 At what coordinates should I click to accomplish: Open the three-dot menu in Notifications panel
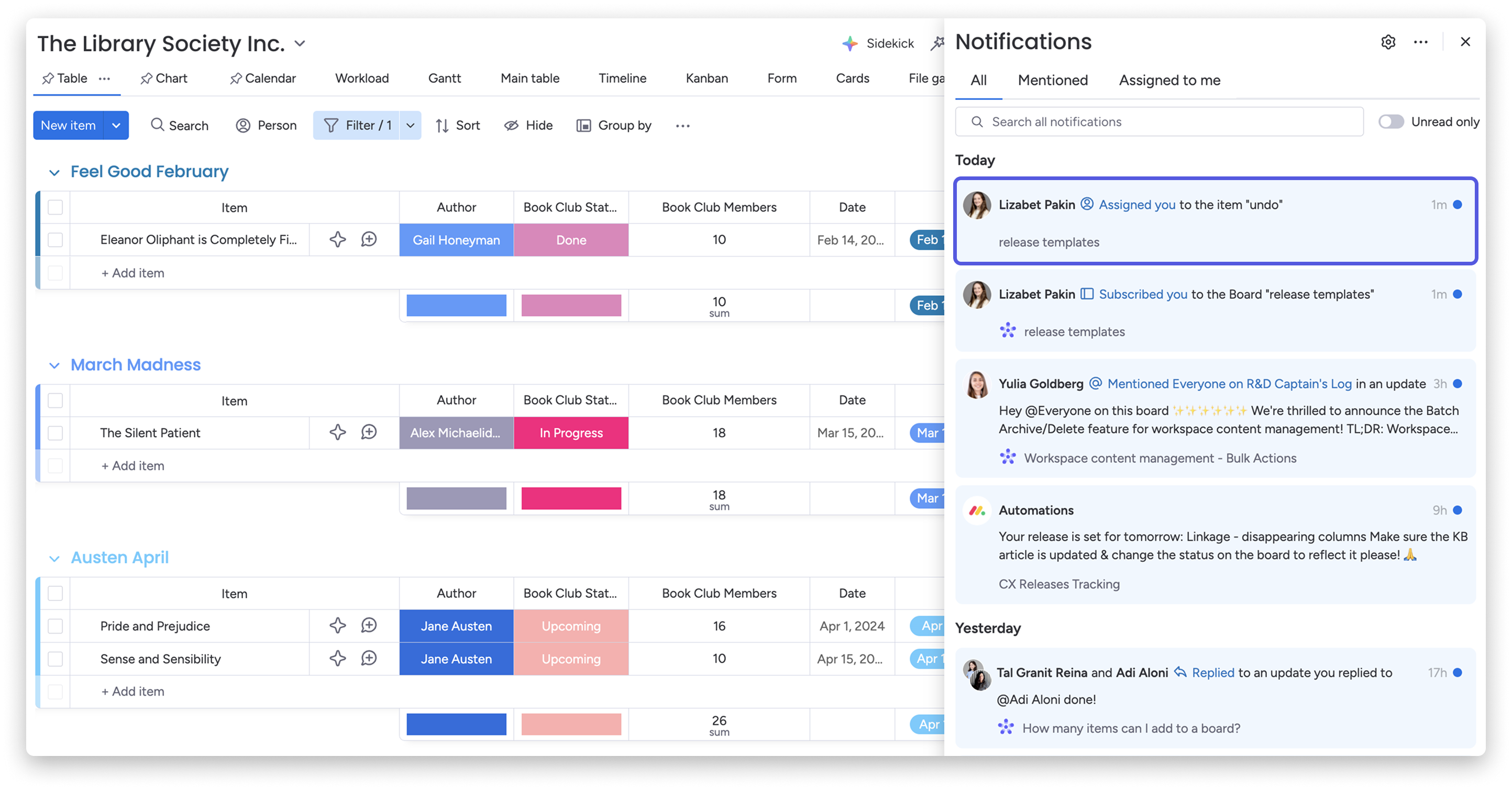1421,42
